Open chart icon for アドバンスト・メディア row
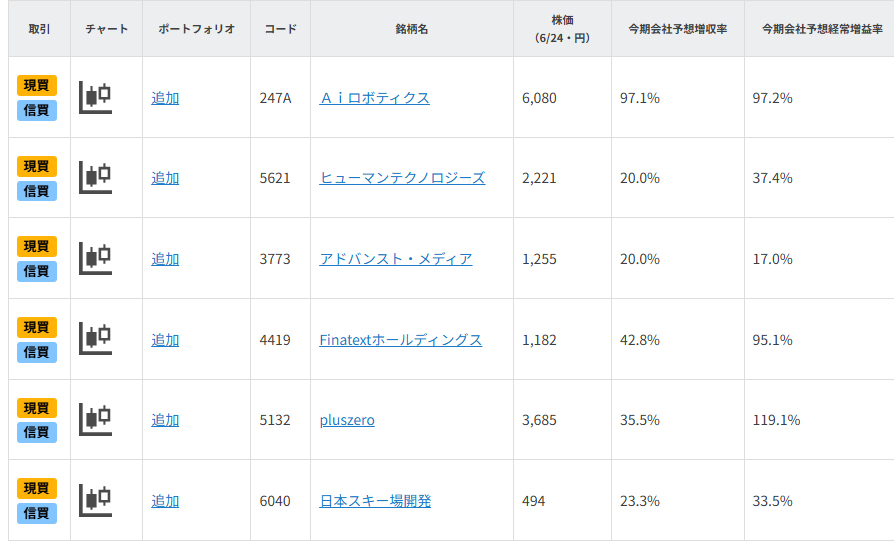The image size is (894, 555). click(x=95, y=258)
